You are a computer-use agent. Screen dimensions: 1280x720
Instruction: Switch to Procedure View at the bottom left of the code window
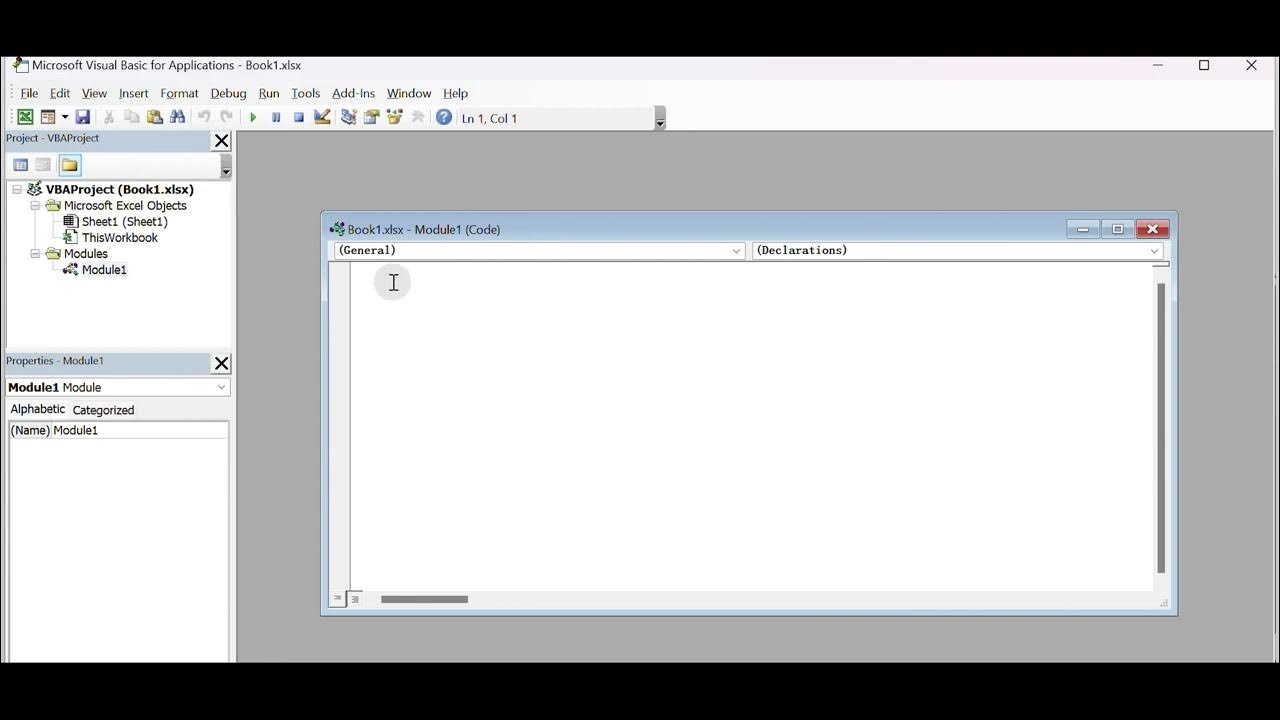[x=338, y=599]
